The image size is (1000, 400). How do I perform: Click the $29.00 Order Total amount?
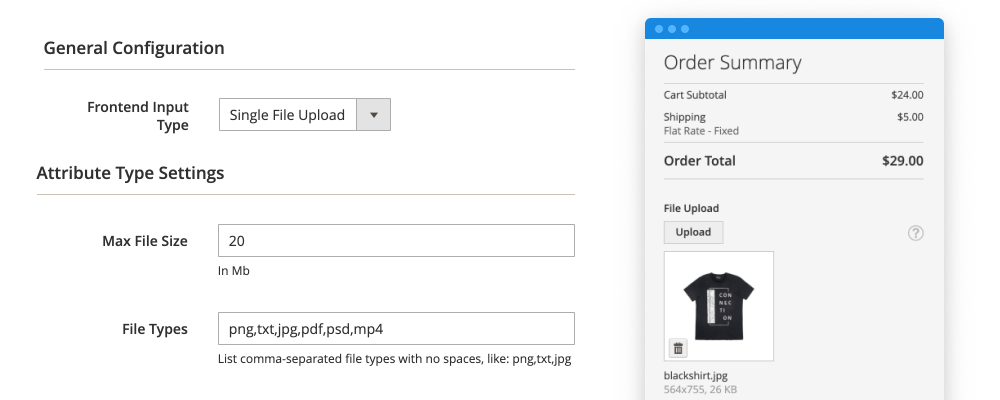pos(902,160)
